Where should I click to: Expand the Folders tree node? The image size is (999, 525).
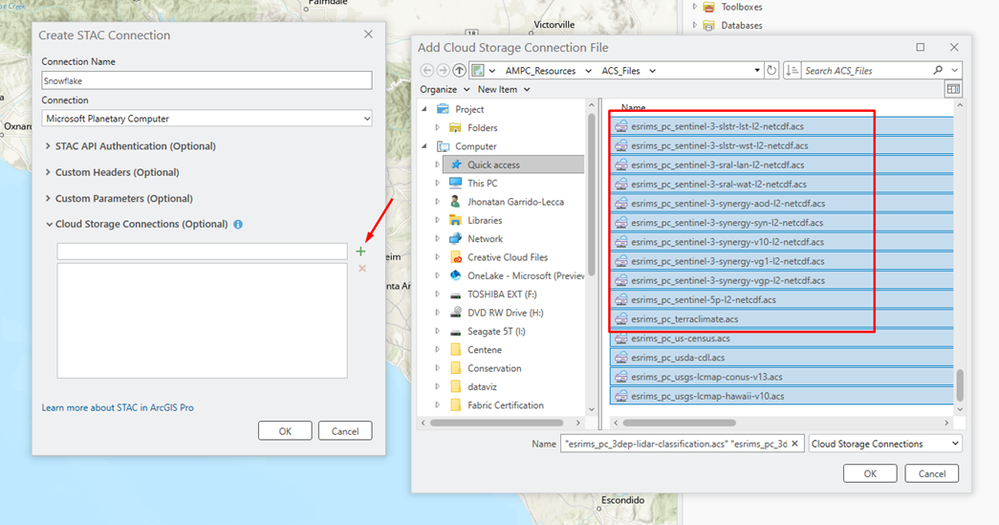point(438,127)
